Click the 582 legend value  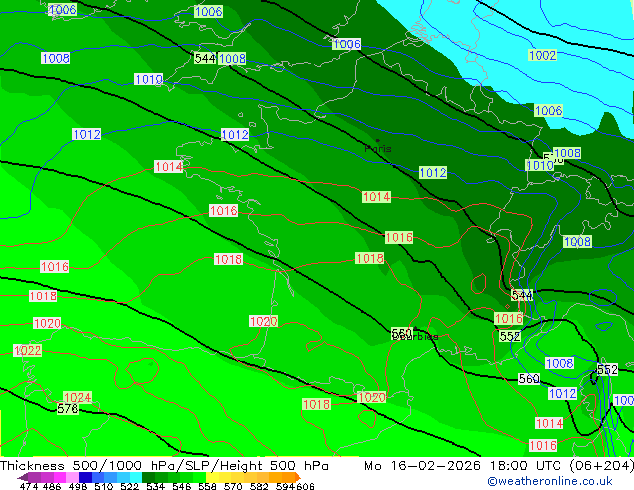point(259,486)
